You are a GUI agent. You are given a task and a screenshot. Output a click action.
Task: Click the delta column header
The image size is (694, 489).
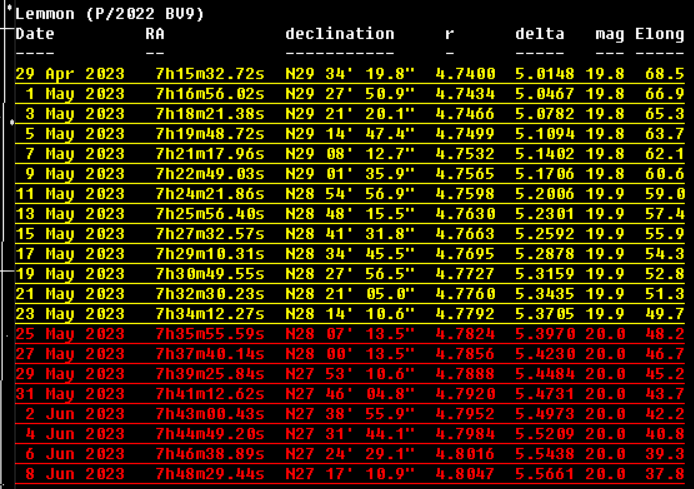point(540,34)
